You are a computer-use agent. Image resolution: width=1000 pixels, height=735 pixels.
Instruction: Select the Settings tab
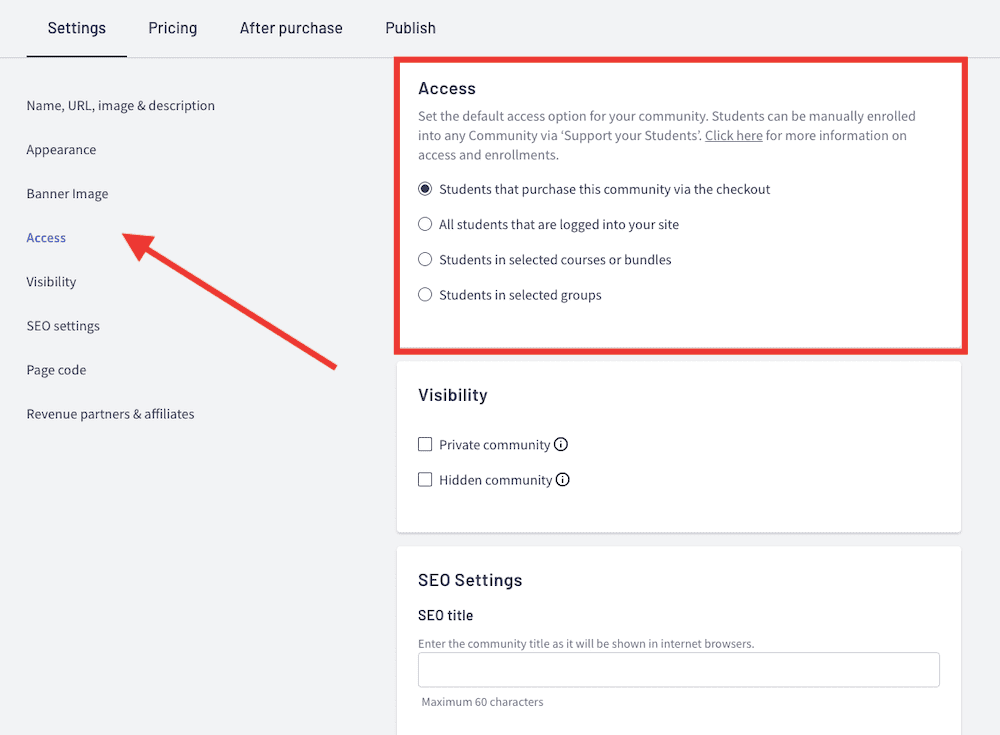tap(76, 28)
